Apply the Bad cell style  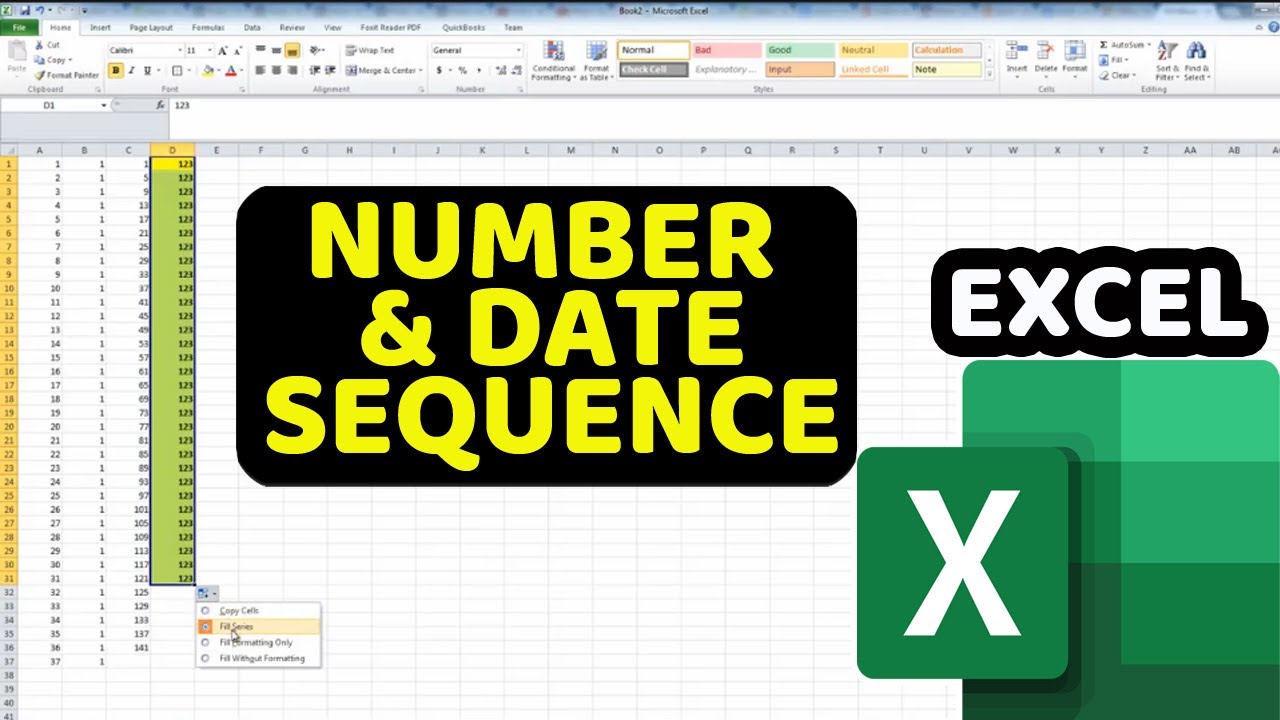pos(727,50)
